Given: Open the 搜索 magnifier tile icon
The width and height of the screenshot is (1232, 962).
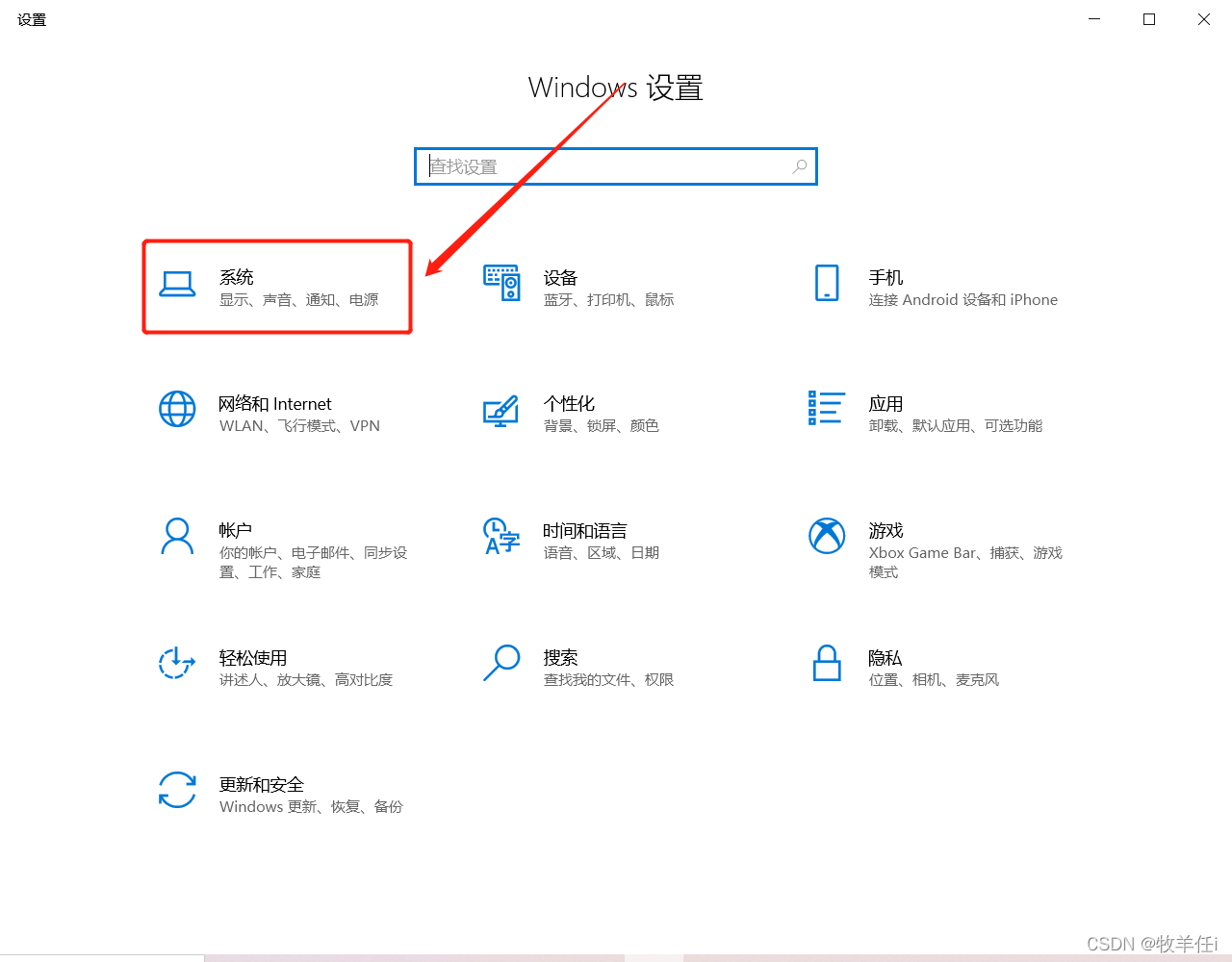Looking at the screenshot, I should coord(501,663).
